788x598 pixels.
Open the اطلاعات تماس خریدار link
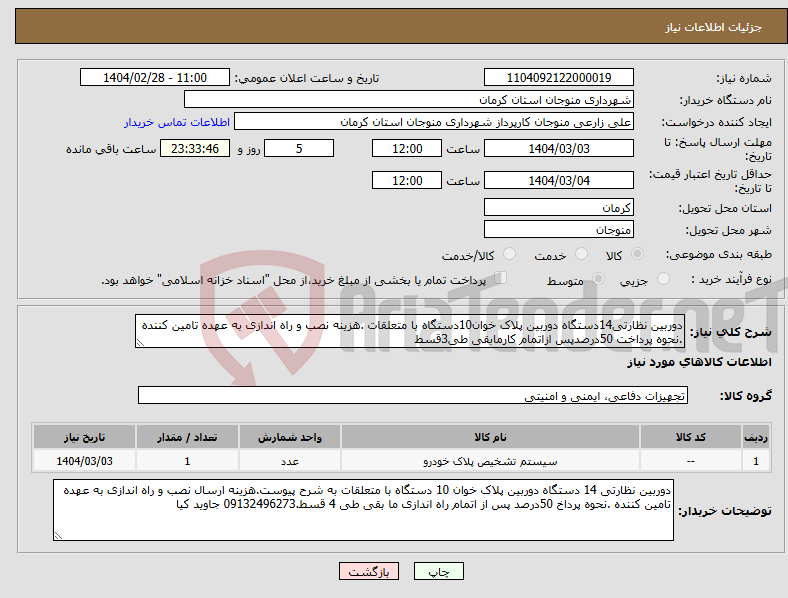click(x=177, y=122)
